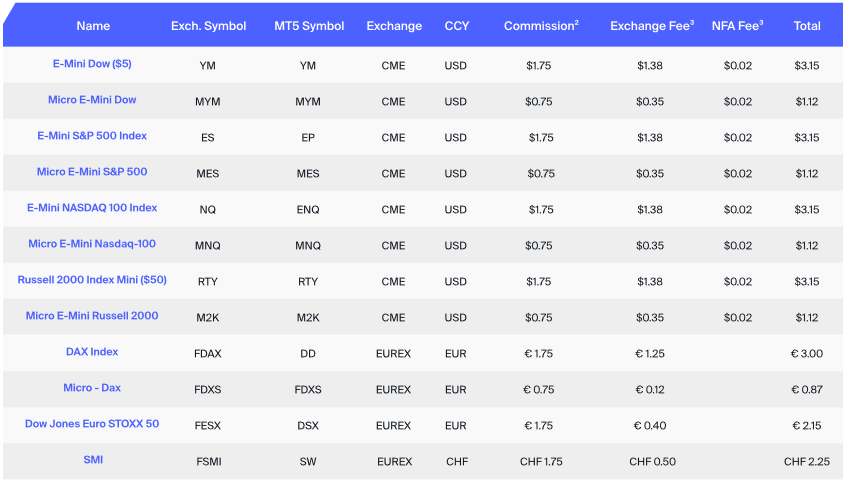Open Dow Jones Euro STOXX 50 link

(92, 424)
